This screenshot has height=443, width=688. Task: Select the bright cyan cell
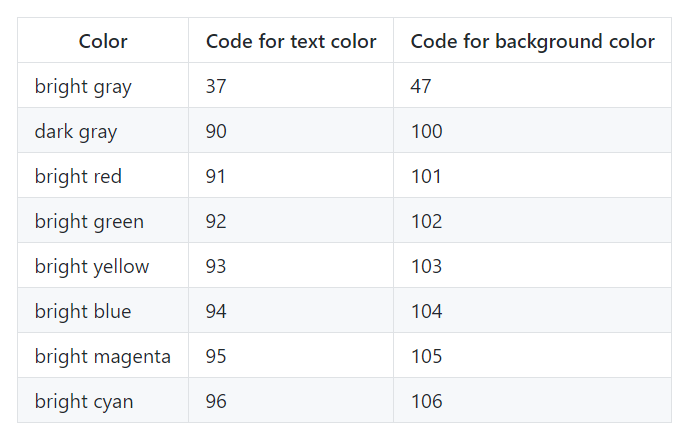coord(103,401)
